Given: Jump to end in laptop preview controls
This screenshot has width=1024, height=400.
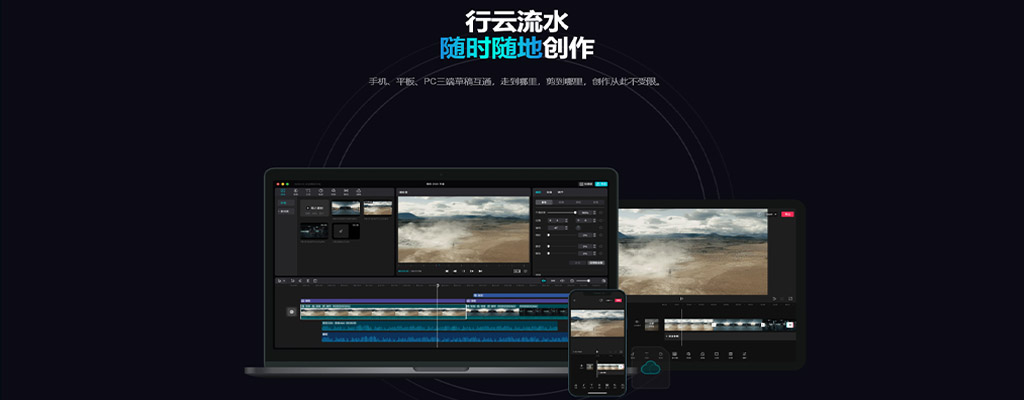Looking at the screenshot, I should 481,271.
